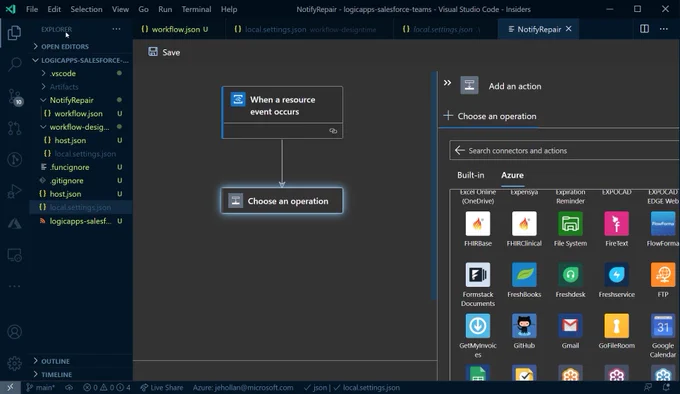Viewport: 680px width, 394px height.
Task: Go back using search box arrow
Action: pyautogui.click(x=459, y=150)
